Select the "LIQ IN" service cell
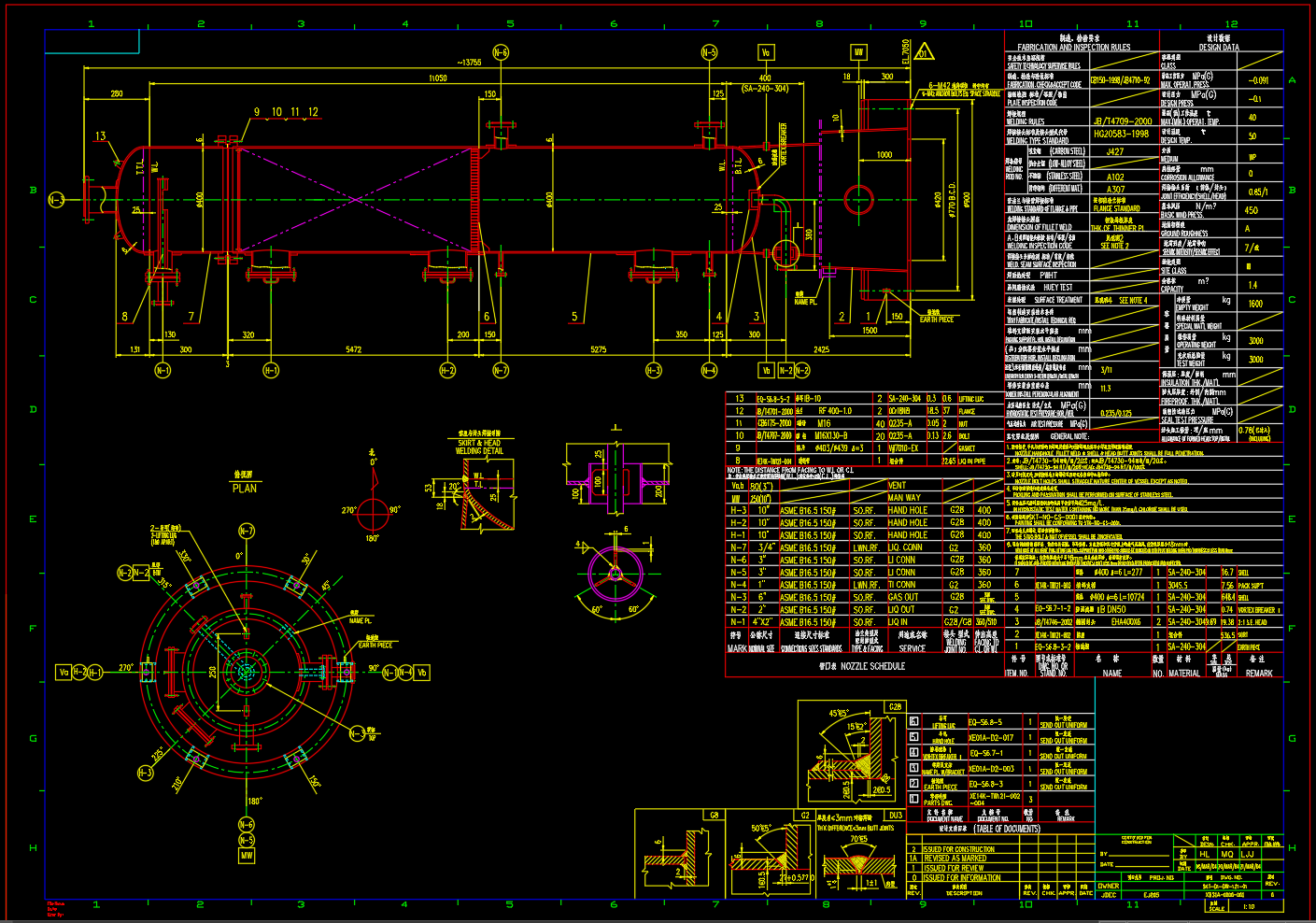This screenshot has width=1316, height=923. (x=898, y=621)
